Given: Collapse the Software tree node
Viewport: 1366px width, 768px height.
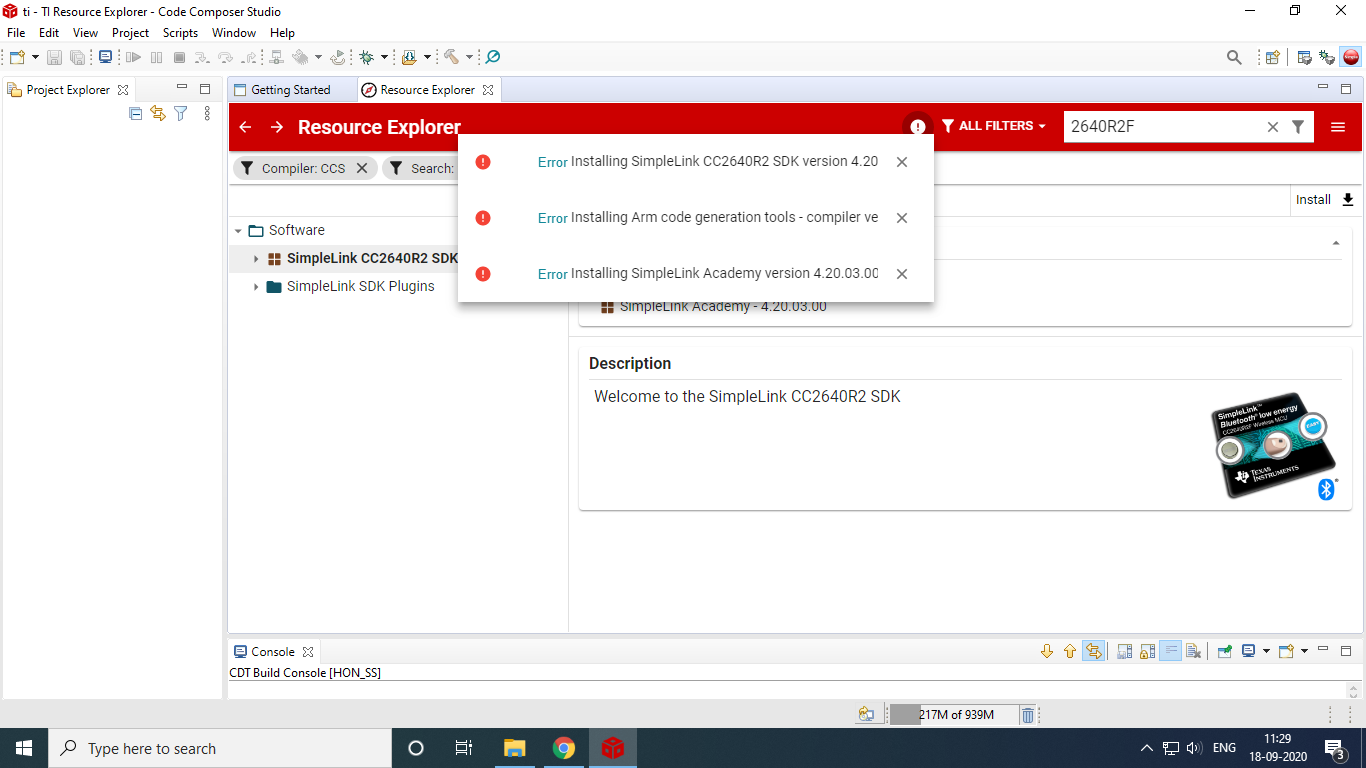Looking at the screenshot, I should [x=238, y=231].
